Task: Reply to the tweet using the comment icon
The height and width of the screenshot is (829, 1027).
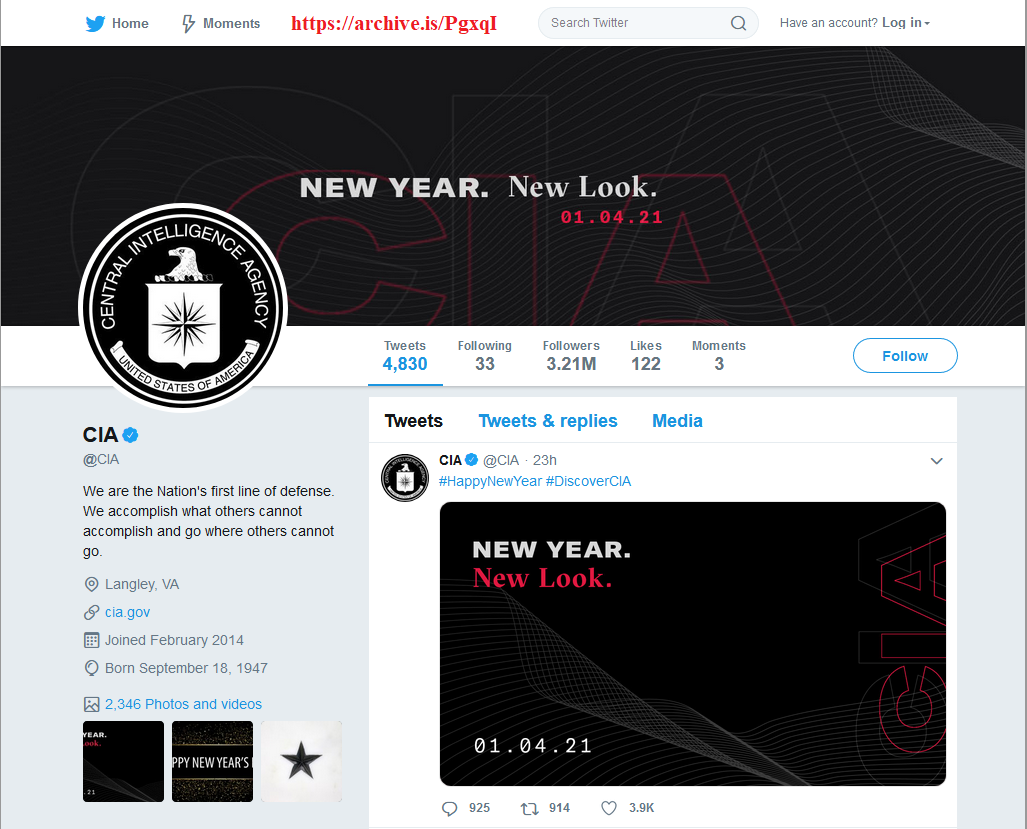Action: 449,808
